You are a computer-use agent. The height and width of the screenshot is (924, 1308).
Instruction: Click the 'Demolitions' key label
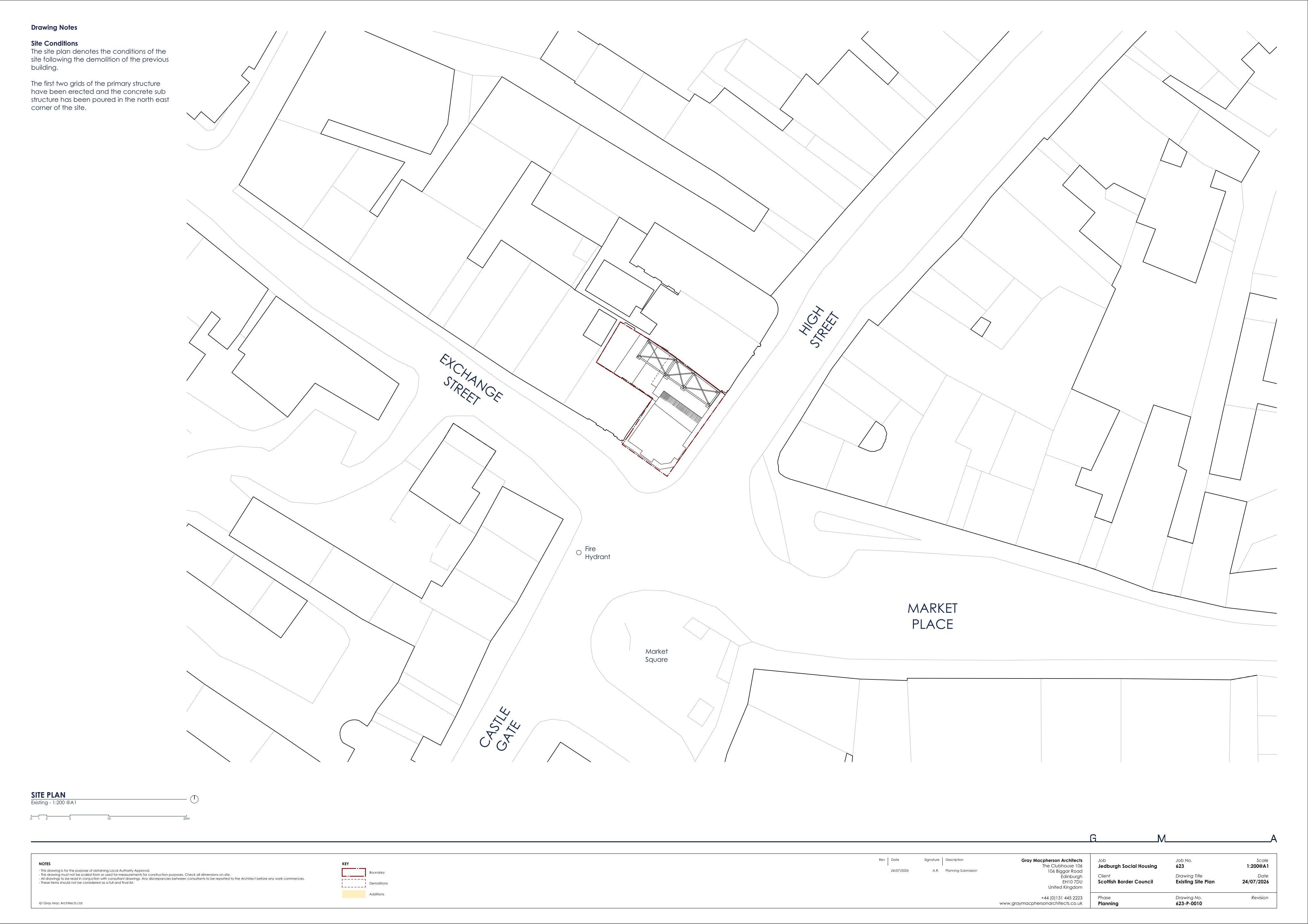[378, 883]
